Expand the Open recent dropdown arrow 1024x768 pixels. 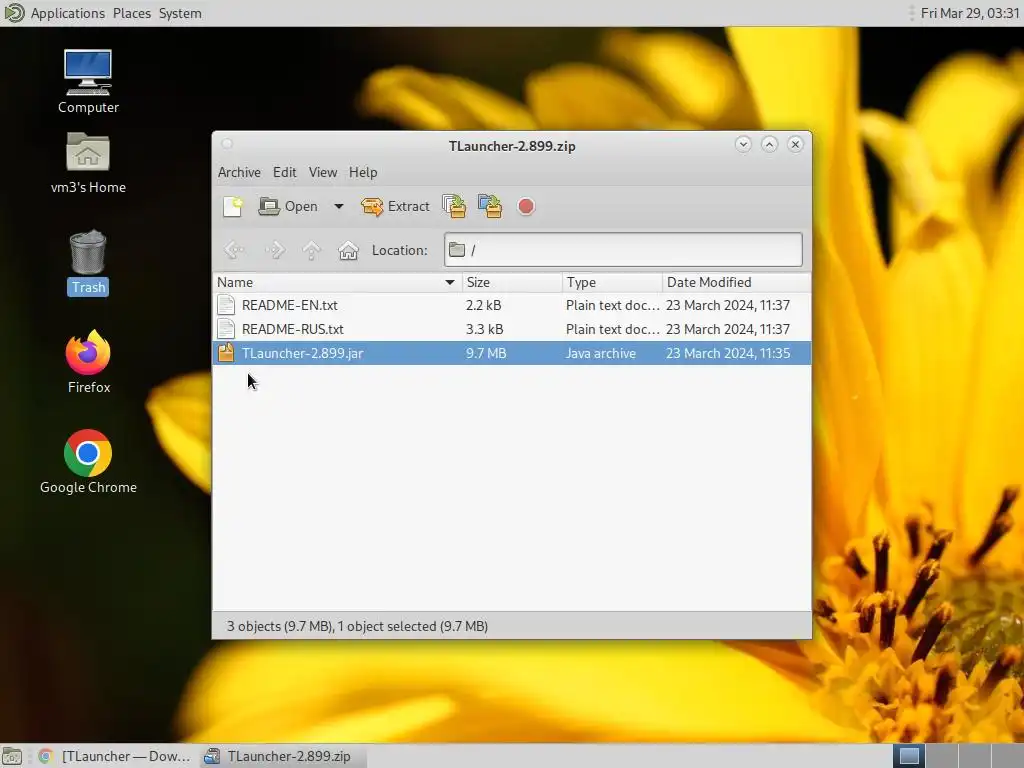point(338,206)
